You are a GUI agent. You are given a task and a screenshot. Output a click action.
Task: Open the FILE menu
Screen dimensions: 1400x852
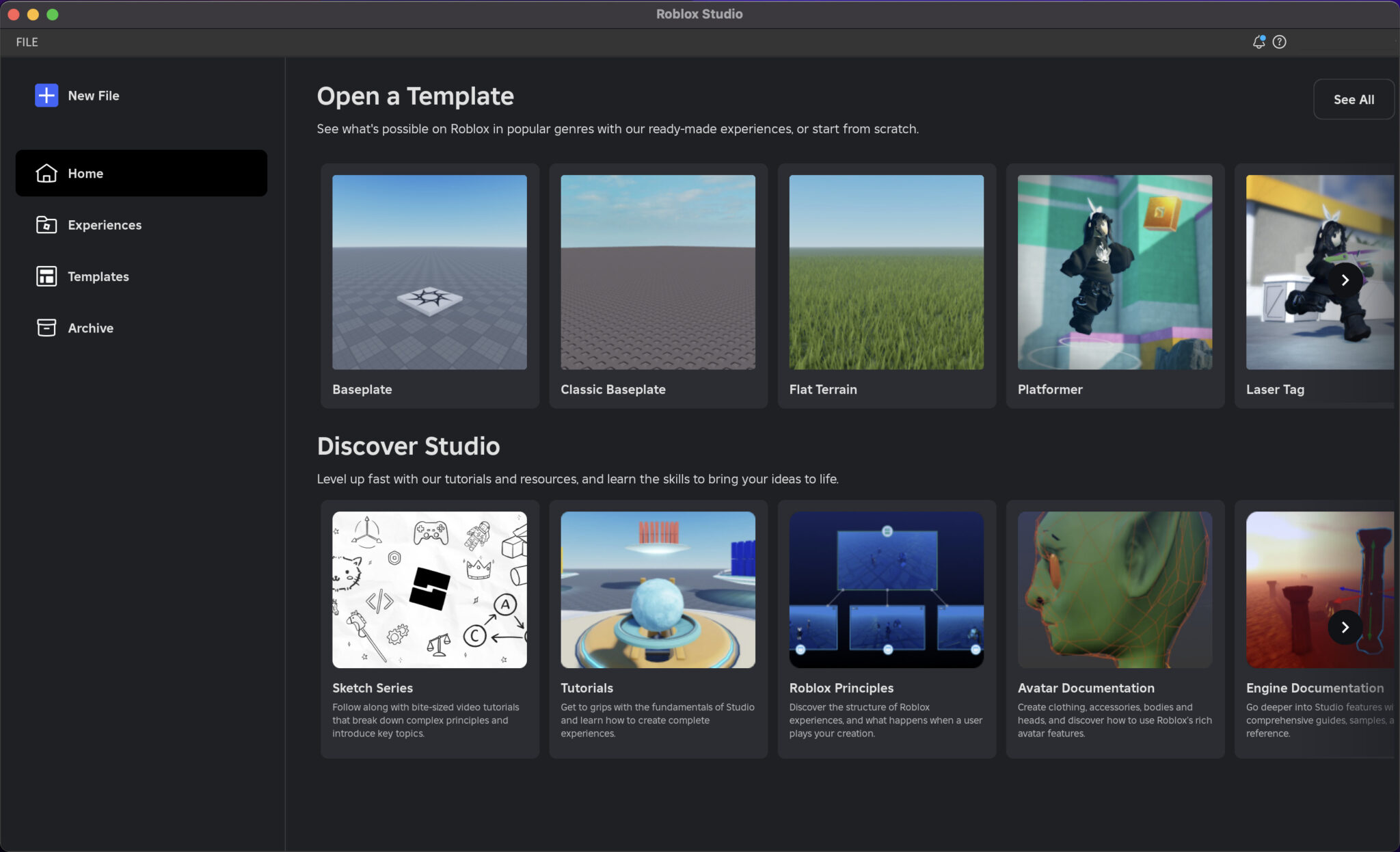pyautogui.click(x=27, y=42)
